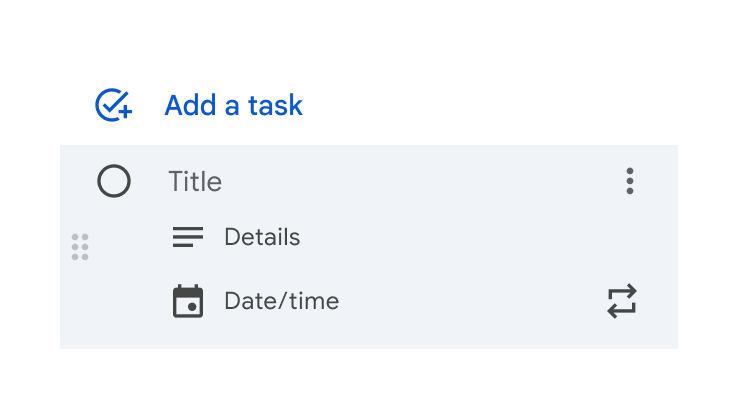Click the Details text field

click(262, 237)
